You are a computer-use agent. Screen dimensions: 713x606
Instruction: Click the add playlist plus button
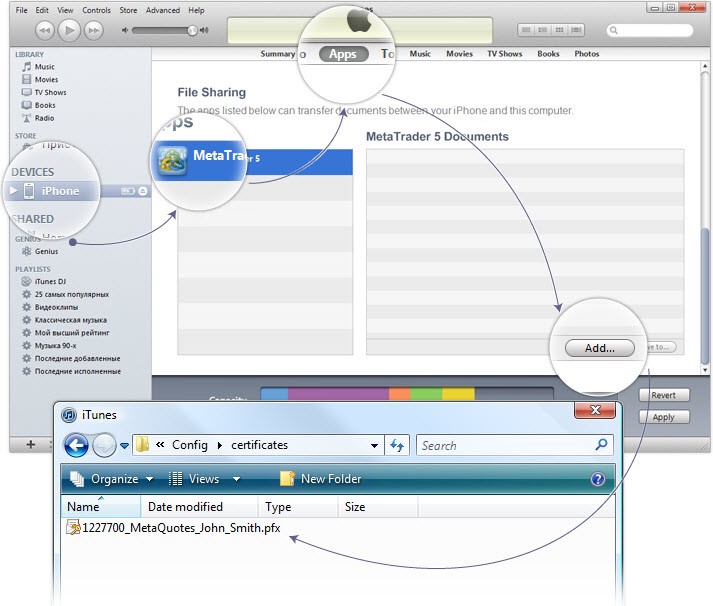(30, 444)
